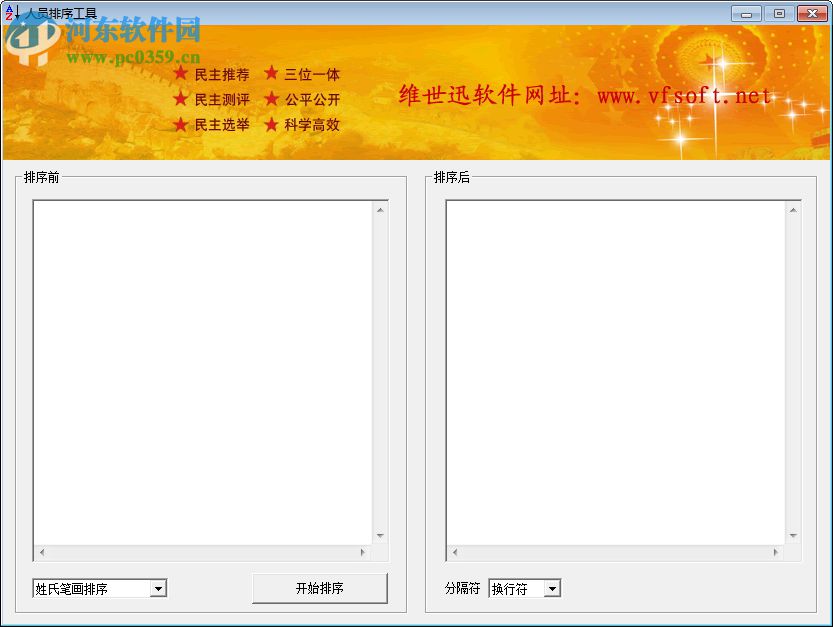Click the dropdown arrow of the sort method combo box
Image resolution: width=833 pixels, height=627 pixels.
[160, 588]
